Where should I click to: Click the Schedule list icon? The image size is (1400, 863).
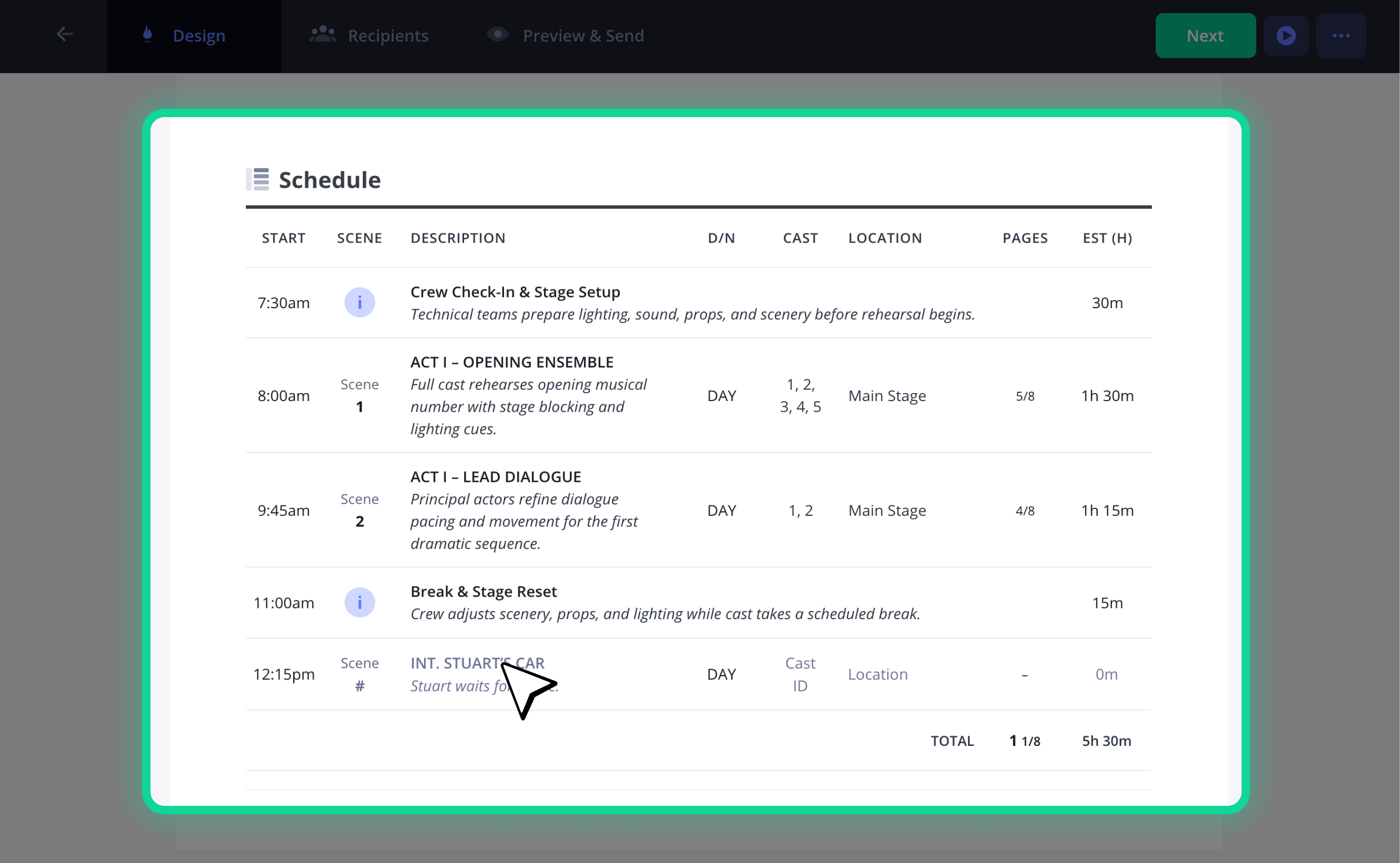[x=257, y=179]
